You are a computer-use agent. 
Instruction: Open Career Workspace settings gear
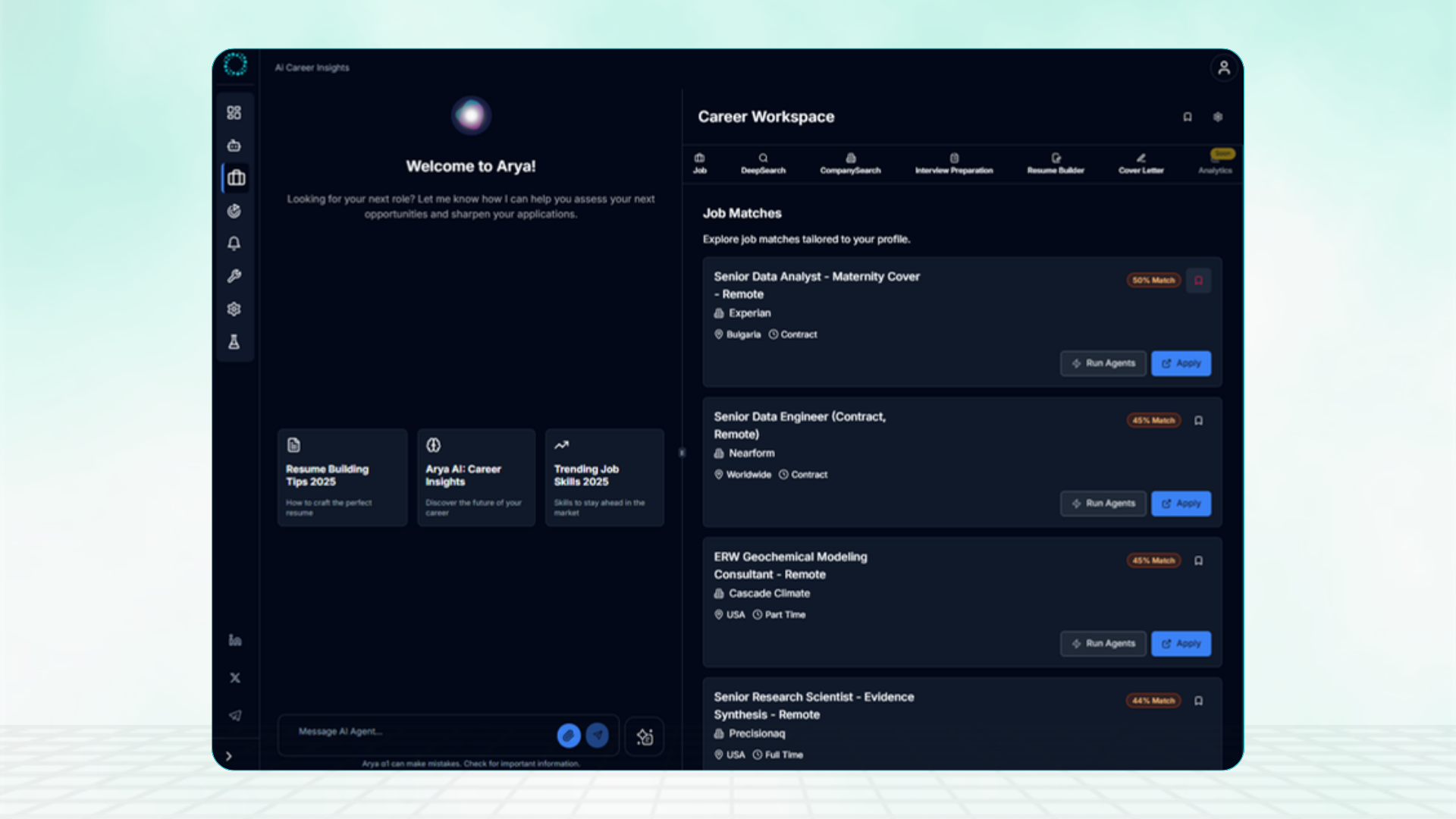(x=1217, y=117)
